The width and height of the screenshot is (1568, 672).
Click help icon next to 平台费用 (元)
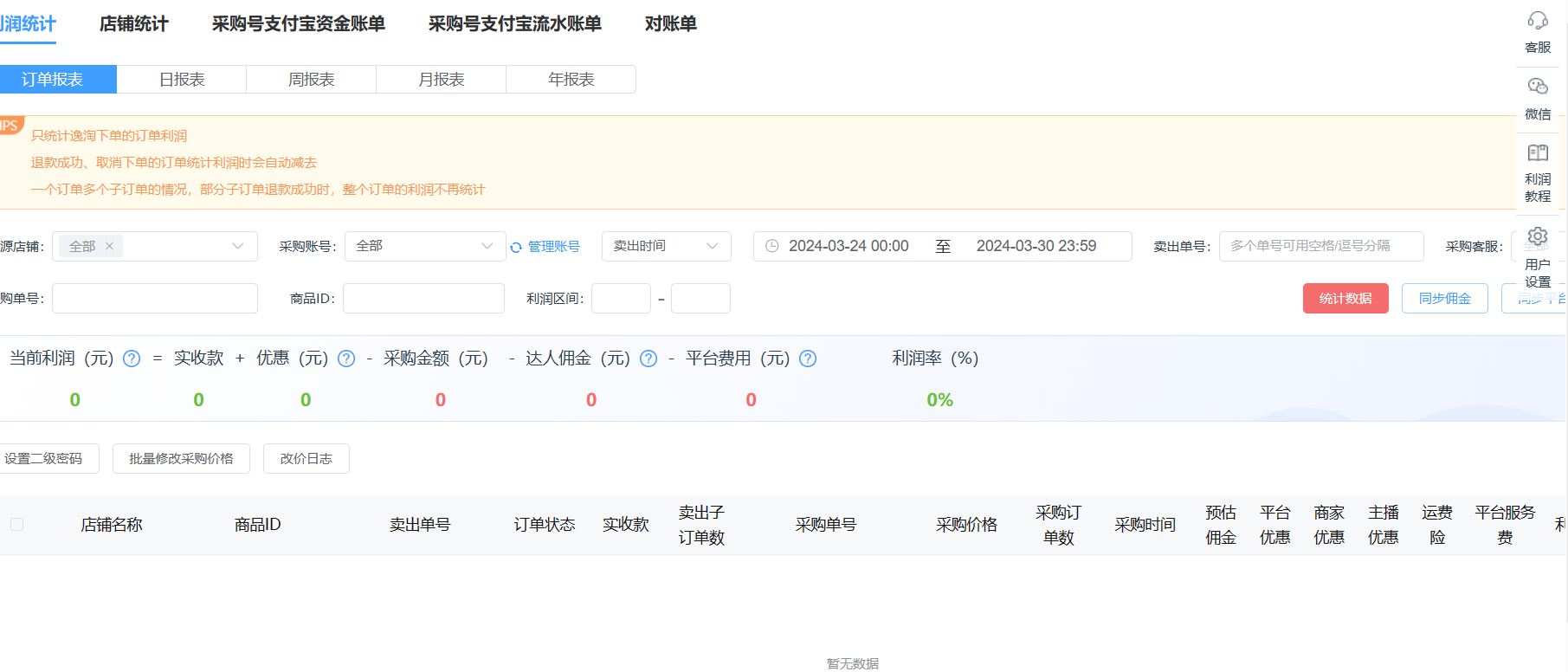[808, 359]
